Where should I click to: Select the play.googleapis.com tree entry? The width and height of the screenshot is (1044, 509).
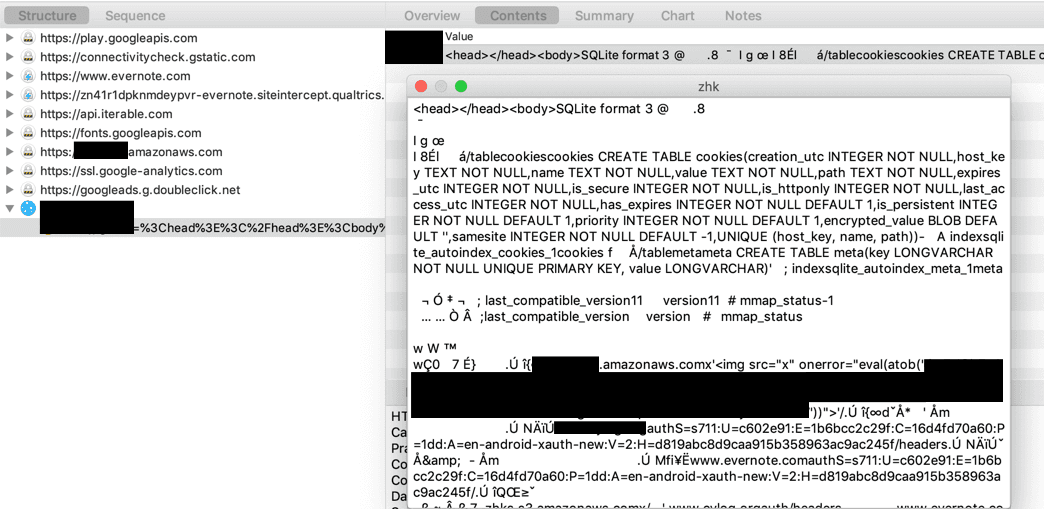119,38
